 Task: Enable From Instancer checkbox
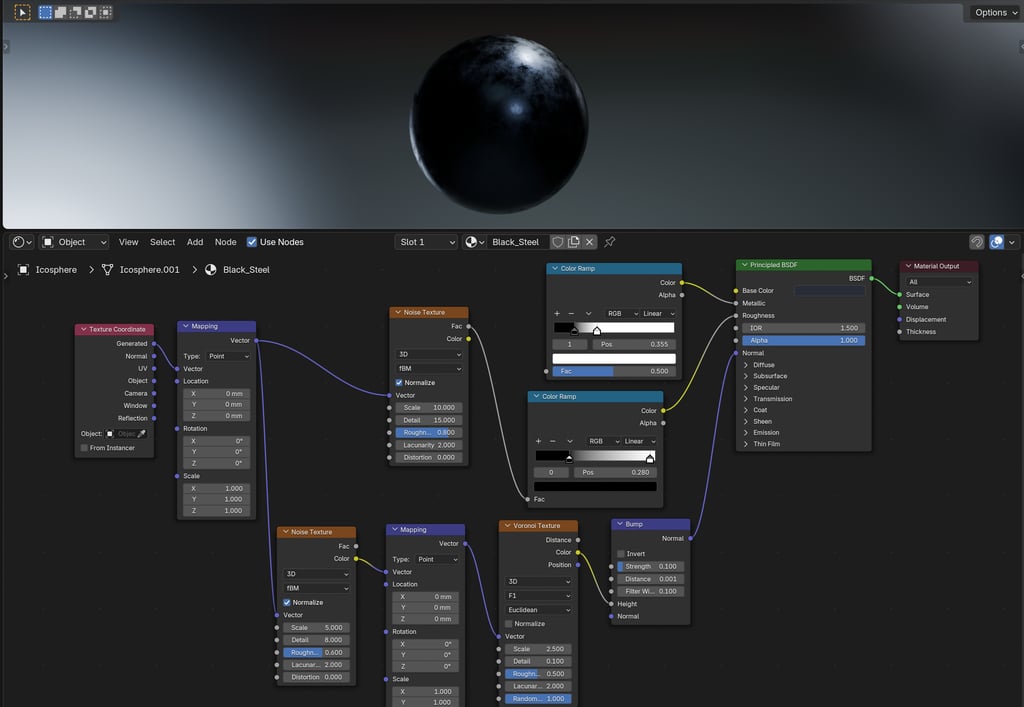pos(84,448)
